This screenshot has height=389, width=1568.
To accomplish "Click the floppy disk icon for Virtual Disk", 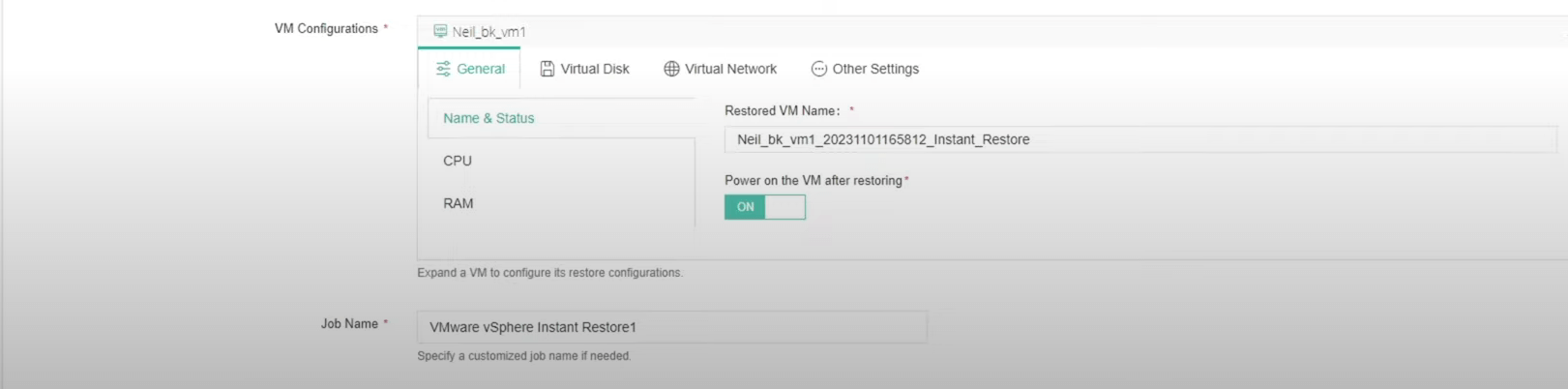I will (547, 69).
